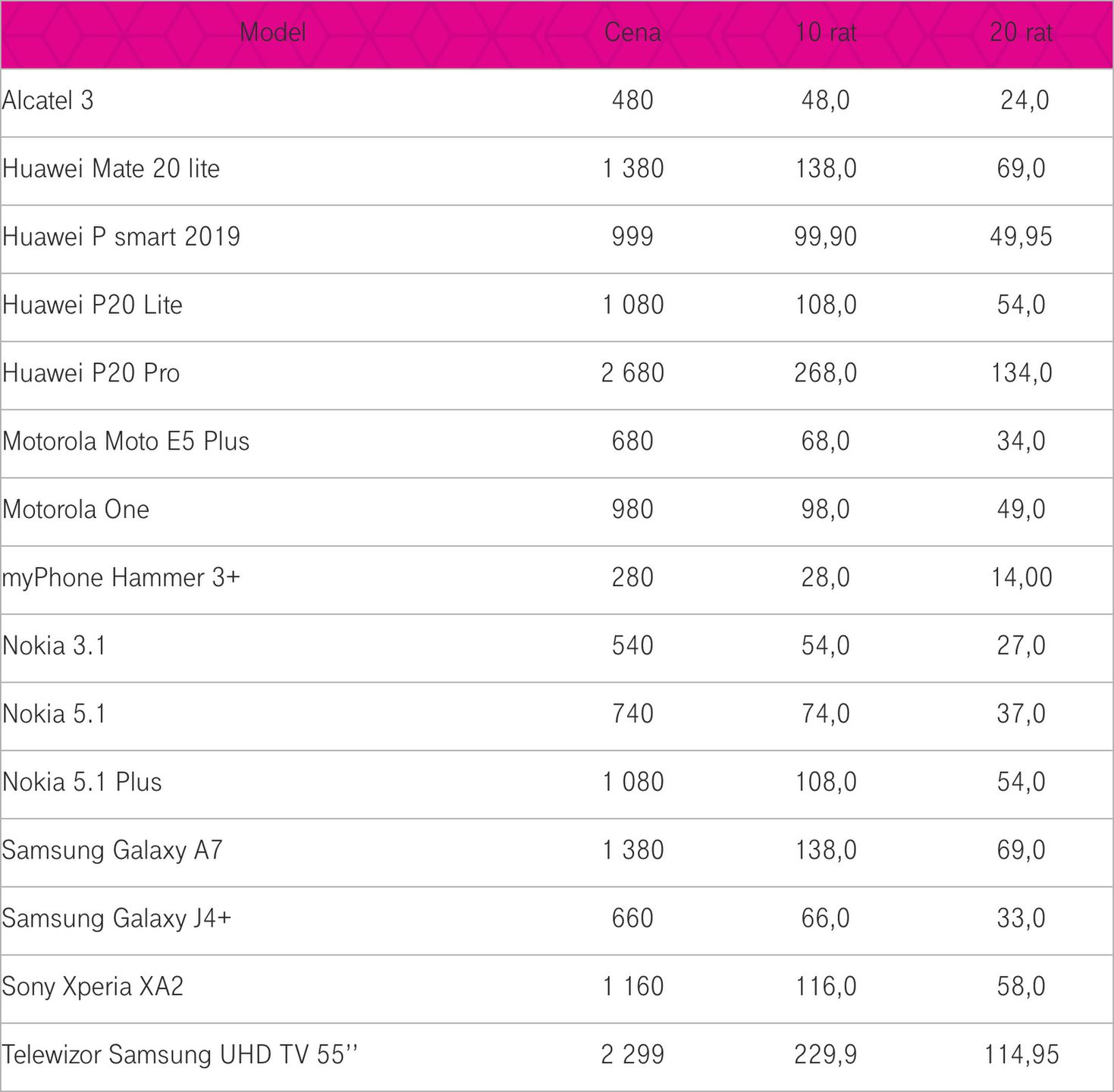
Task: Click the 540 price cell
Action: (632, 646)
